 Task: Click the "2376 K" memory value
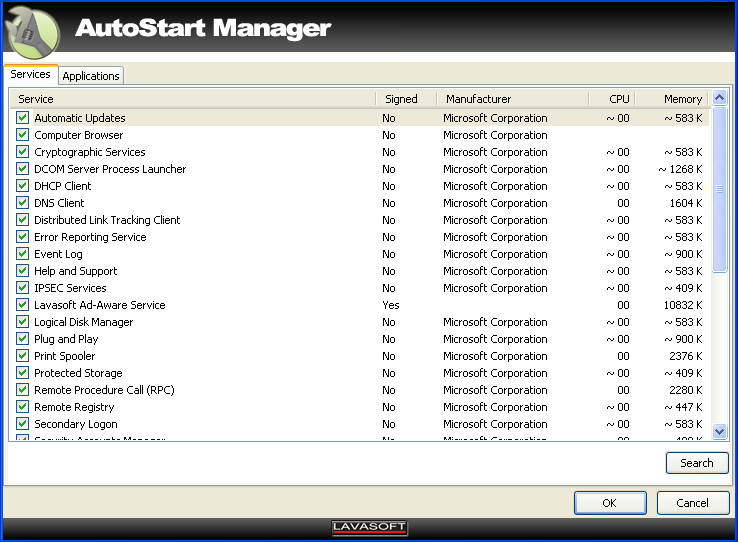685,356
